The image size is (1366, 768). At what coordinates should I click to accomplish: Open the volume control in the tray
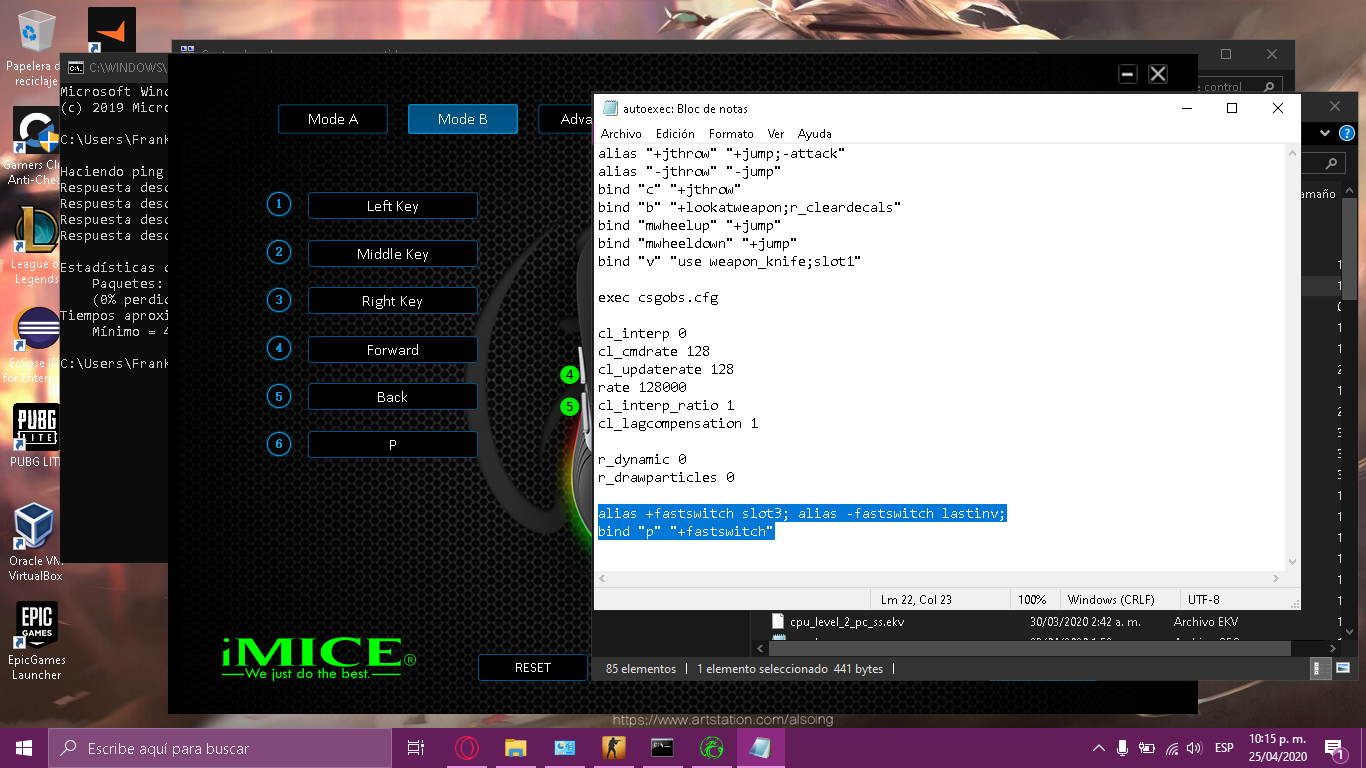coord(1193,748)
